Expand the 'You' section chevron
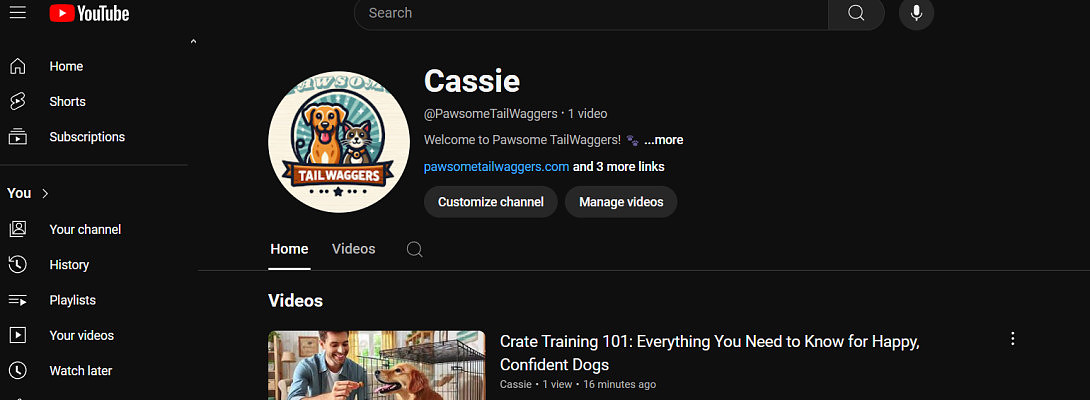 click(45, 193)
